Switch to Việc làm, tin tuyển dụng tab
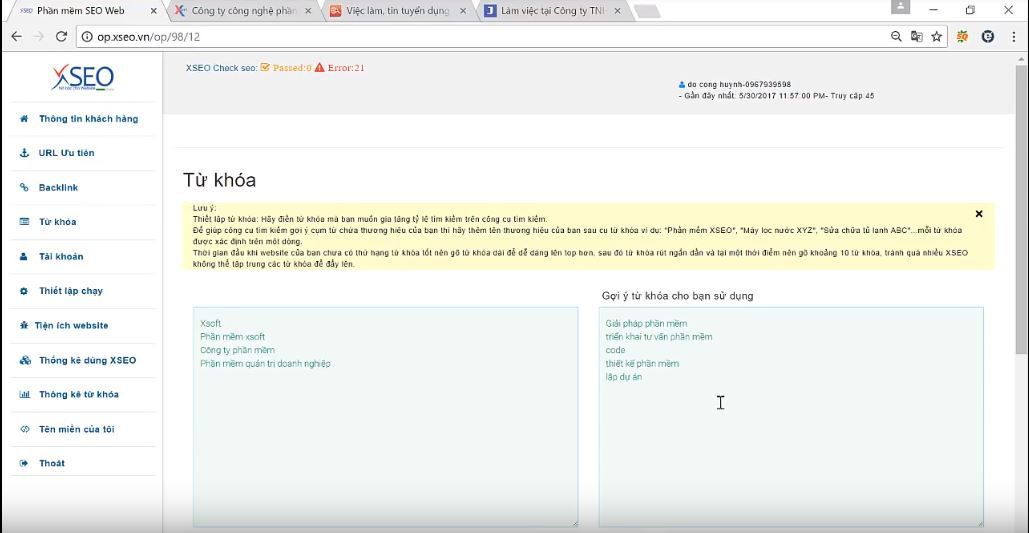This screenshot has height=533, width=1029. 398,11
